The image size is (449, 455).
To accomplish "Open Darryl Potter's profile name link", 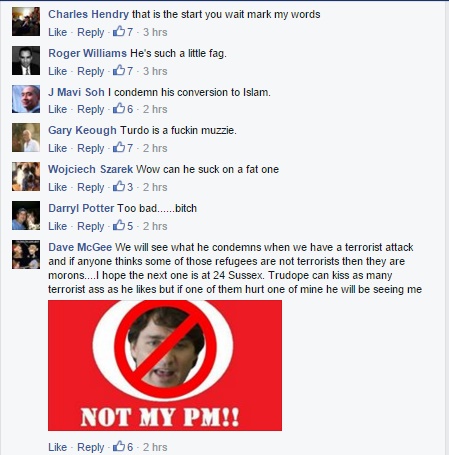I will (x=81, y=208).
